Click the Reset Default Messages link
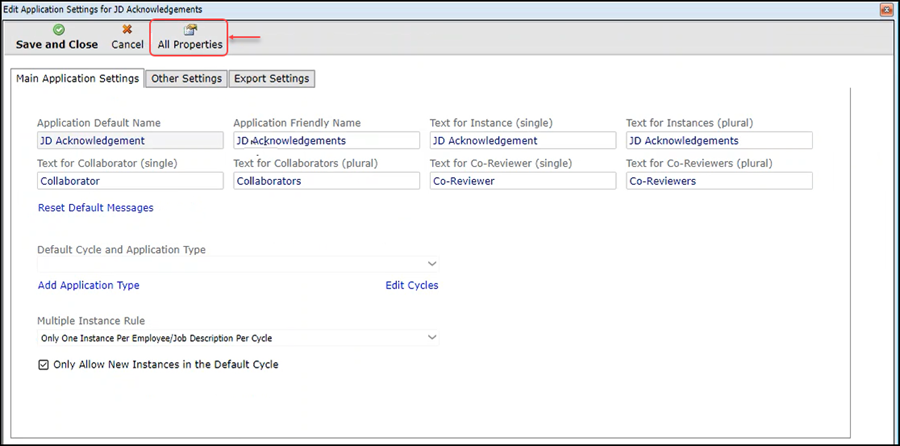Image resolution: width=900 pixels, height=446 pixels. 95,208
